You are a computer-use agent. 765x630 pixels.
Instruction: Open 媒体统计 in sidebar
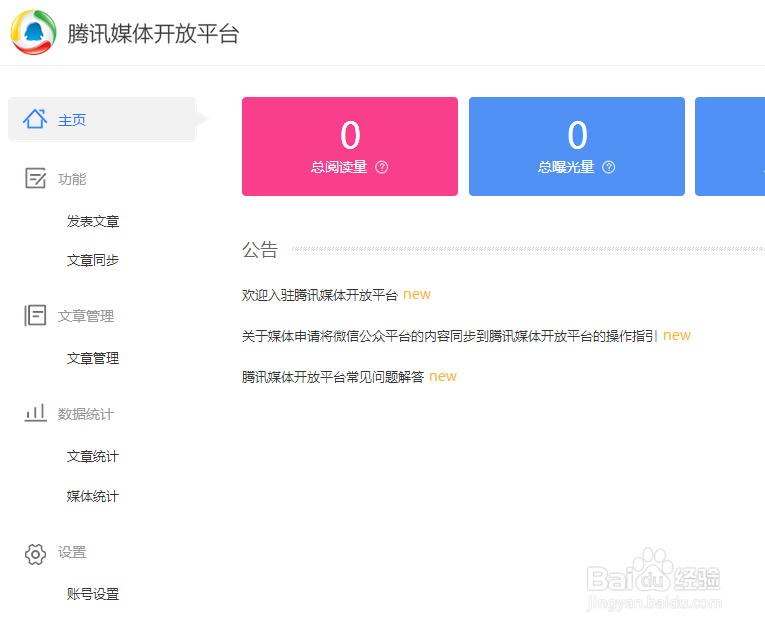(93, 496)
